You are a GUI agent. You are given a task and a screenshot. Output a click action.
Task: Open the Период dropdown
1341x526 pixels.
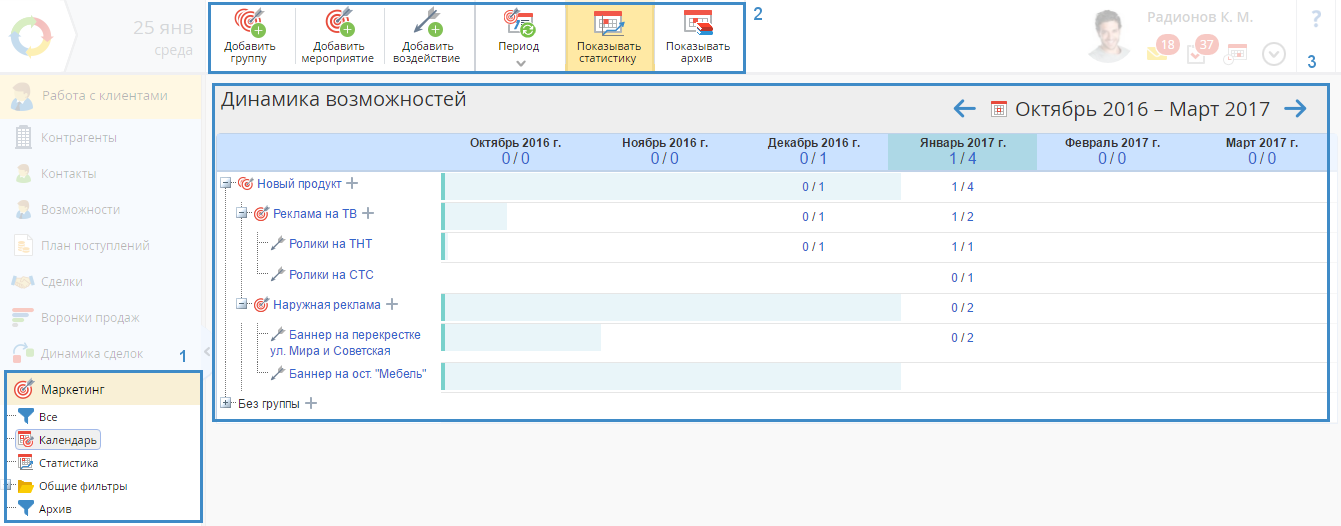pyautogui.click(x=518, y=38)
